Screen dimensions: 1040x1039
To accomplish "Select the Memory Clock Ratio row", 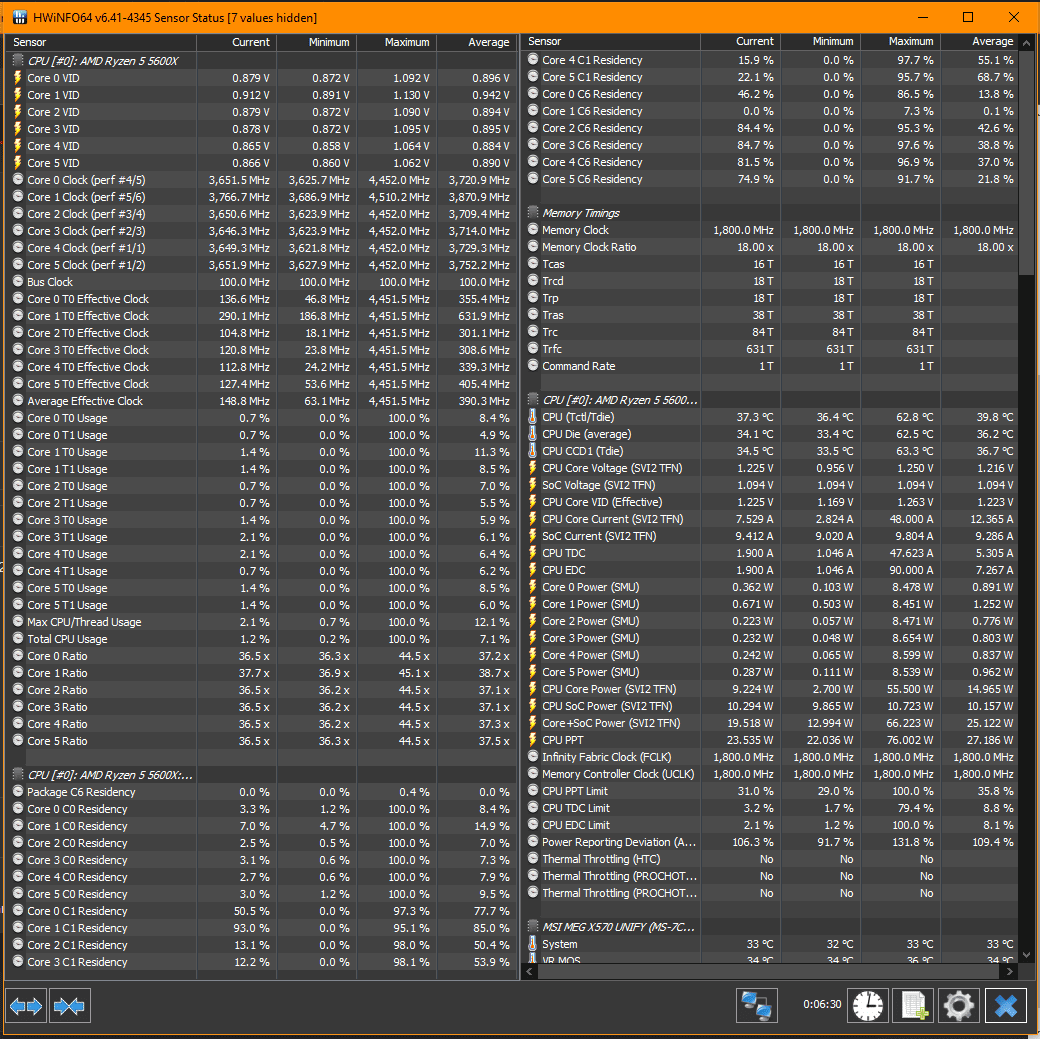I will (x=770, y=247).
